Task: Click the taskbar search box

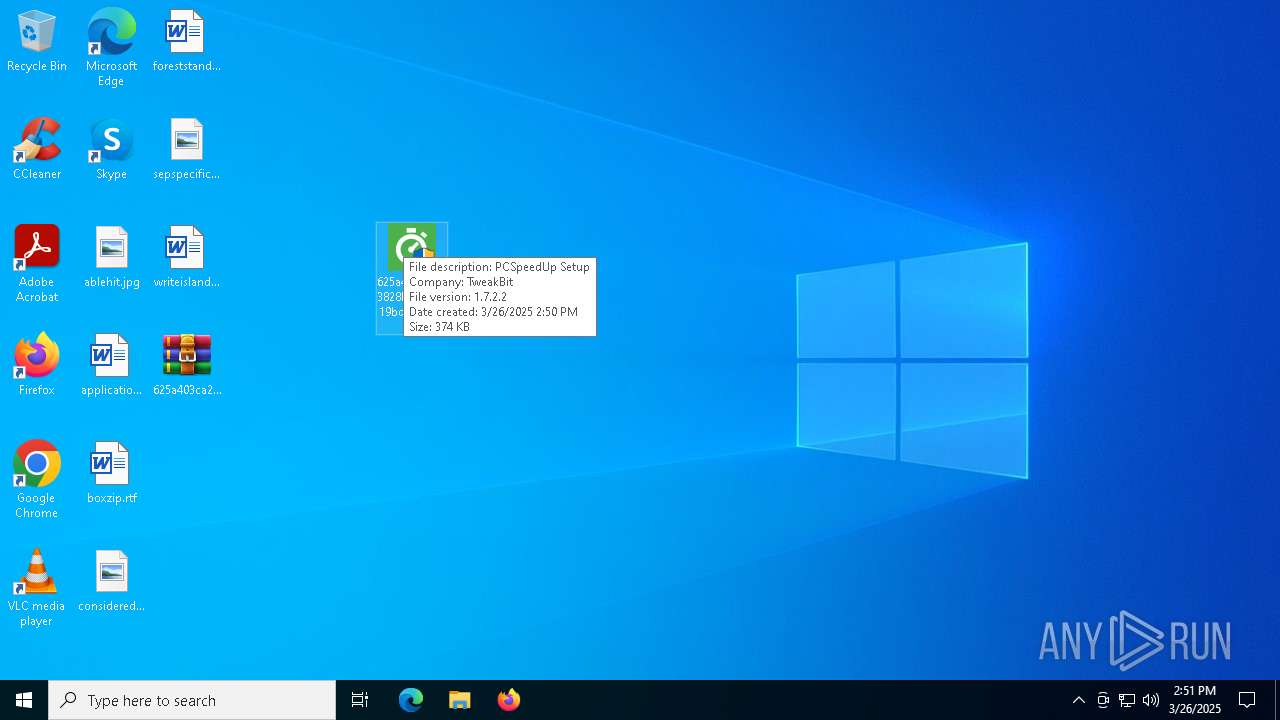Action: click(x=192, y=700)
